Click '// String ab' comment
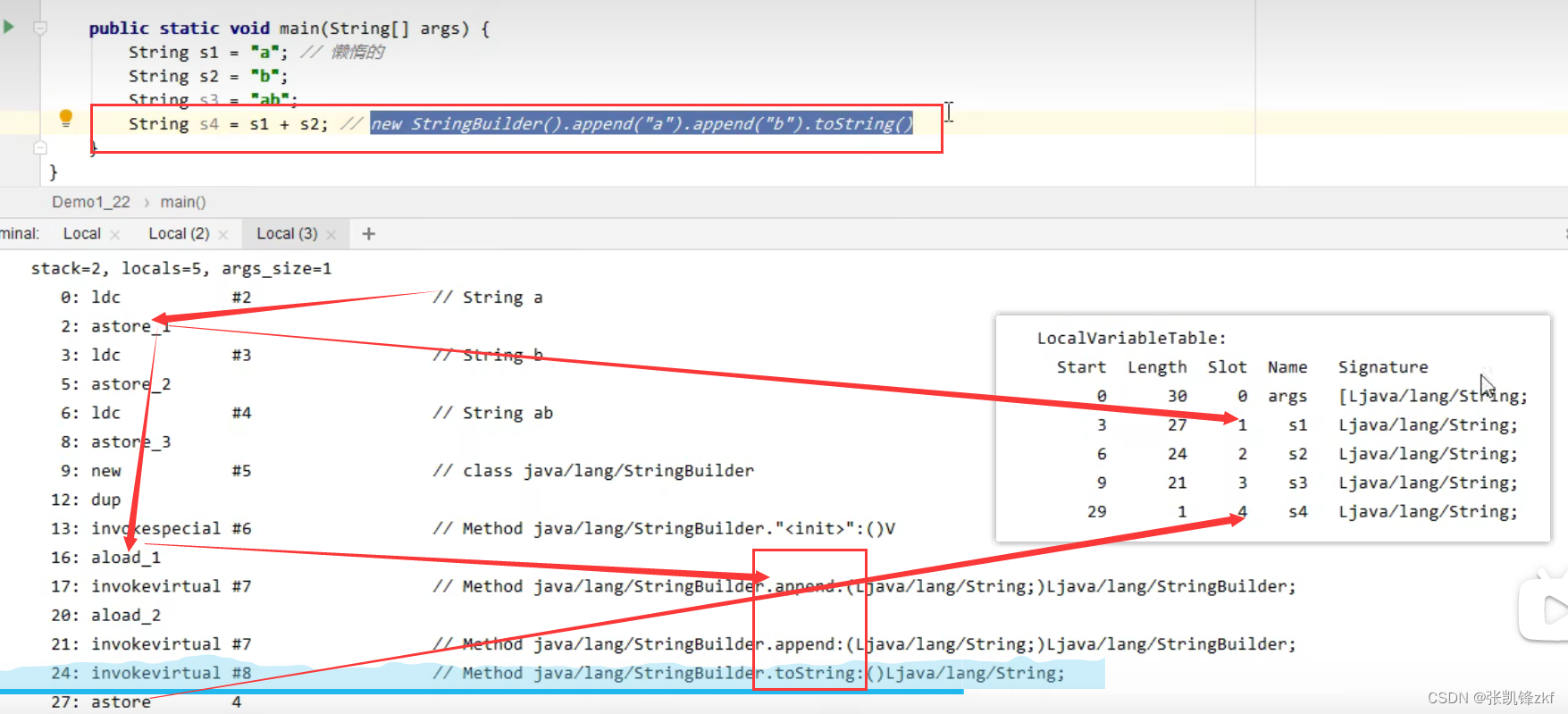Image resolution: width=1568 pixels, height=714 pixels. pos(493,413)
